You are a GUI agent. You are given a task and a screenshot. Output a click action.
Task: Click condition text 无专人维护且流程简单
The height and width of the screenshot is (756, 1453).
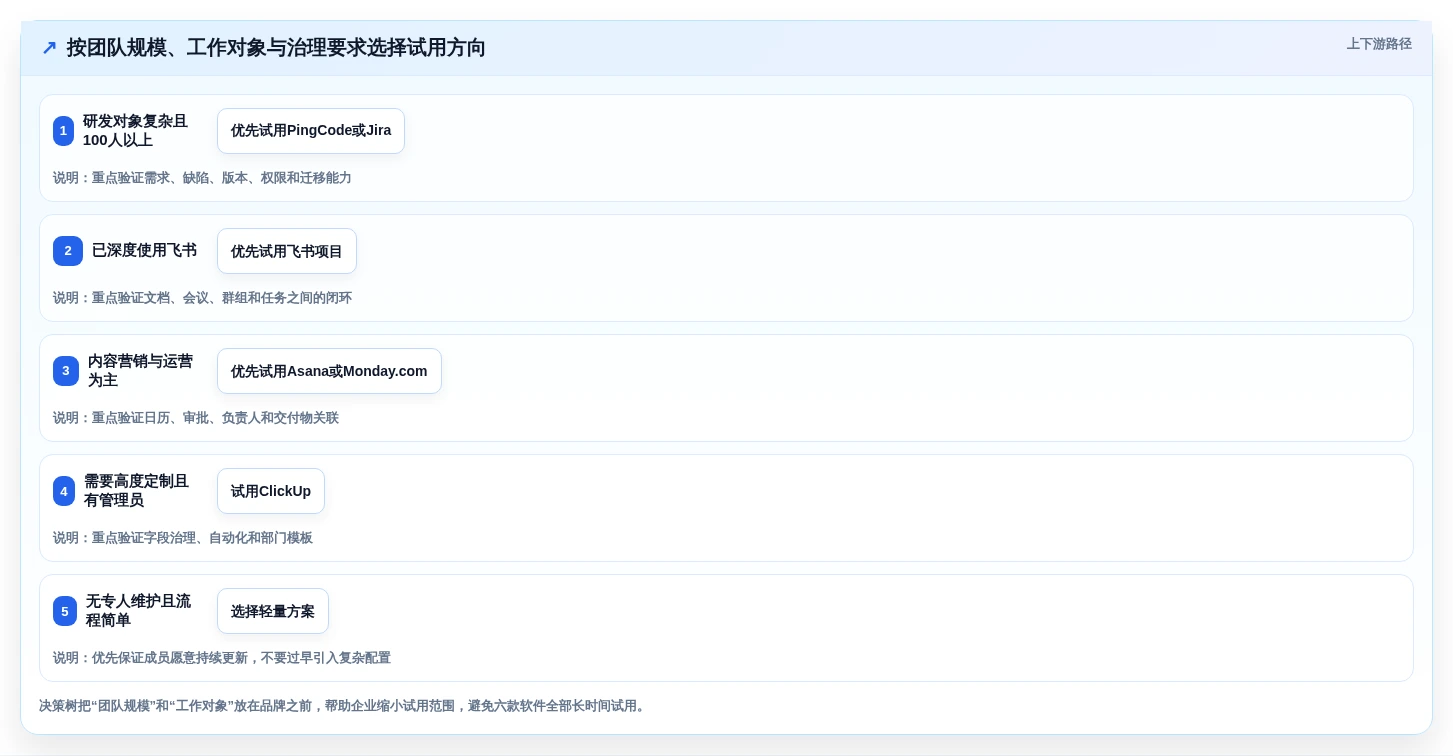[138, 611]
